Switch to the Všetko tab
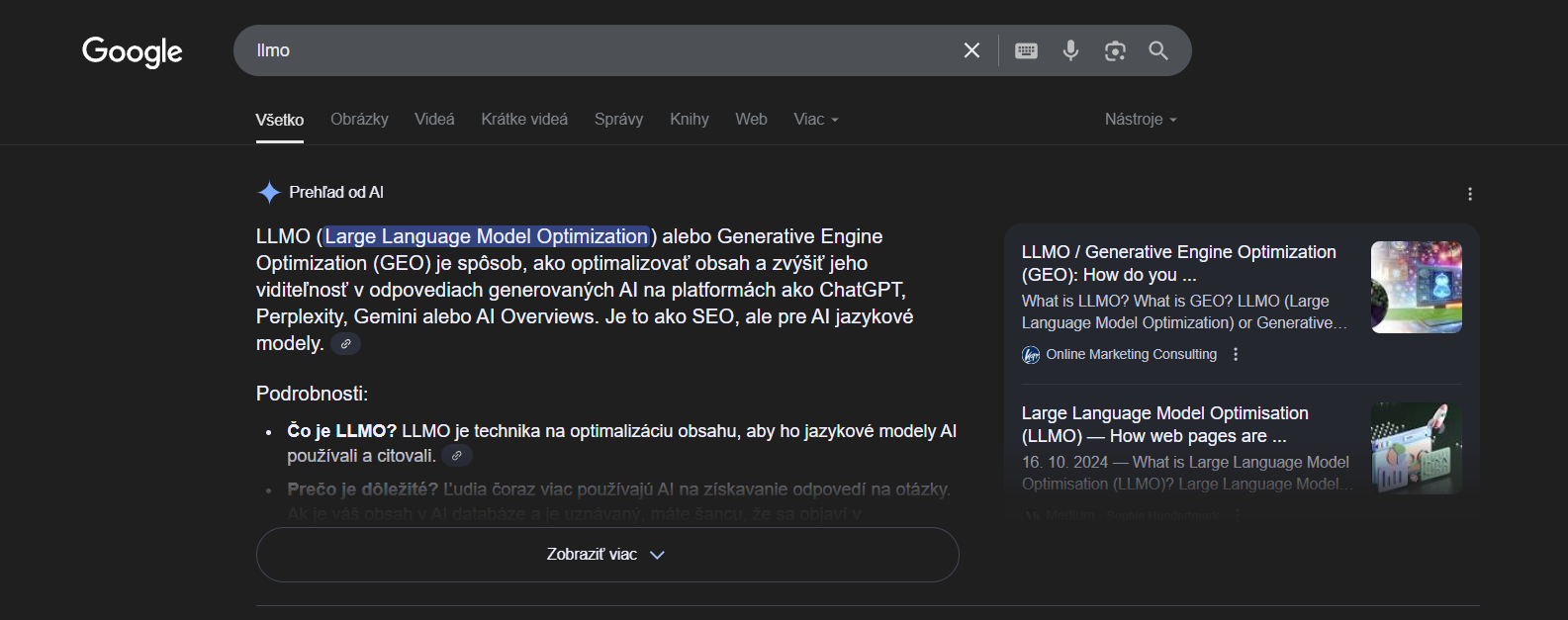Screen dimensions: 1568x620 click(280, 120)
